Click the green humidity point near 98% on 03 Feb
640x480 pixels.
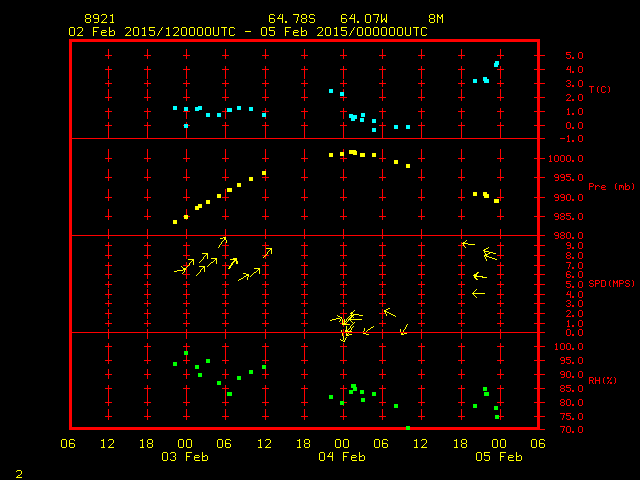[186, 353]
